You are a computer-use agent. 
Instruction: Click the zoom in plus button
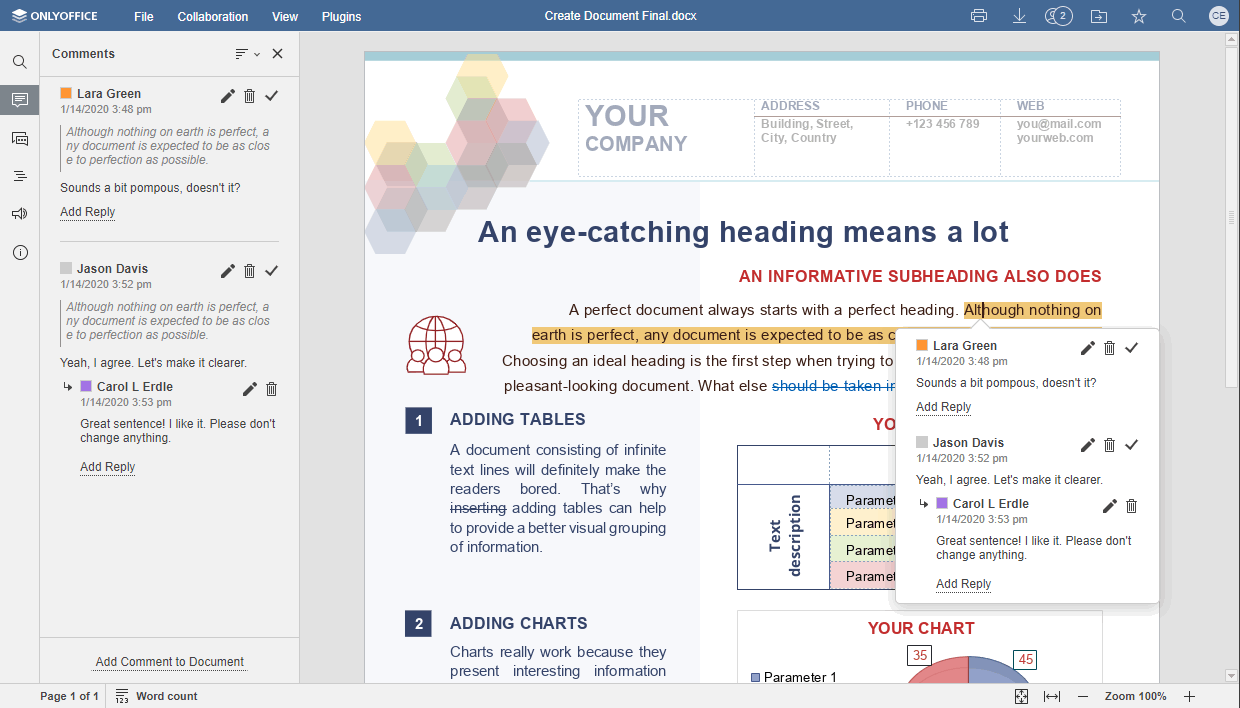click(1189, 696)
